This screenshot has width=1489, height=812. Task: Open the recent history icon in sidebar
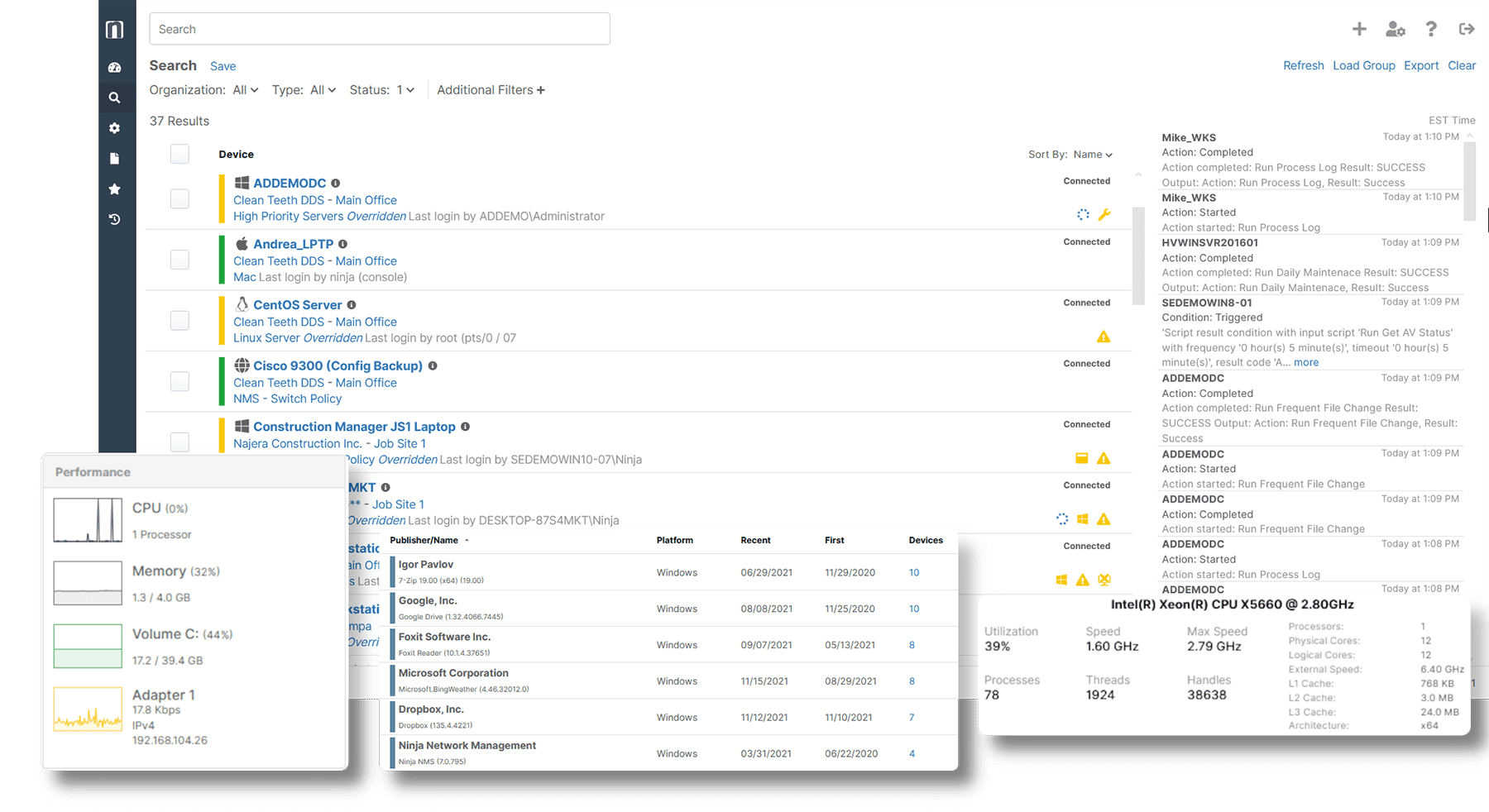115,219
